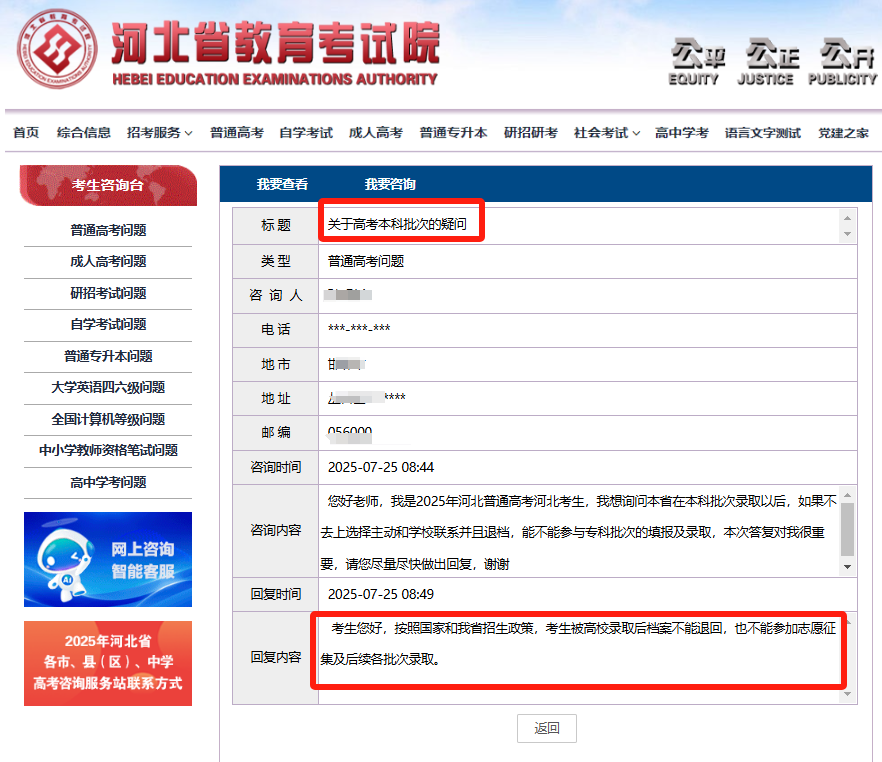Screen dimensions: 882x762
Task: Open the 2025年河北省高考咨询服务站联系方式 banner
Action: [108, 663]
